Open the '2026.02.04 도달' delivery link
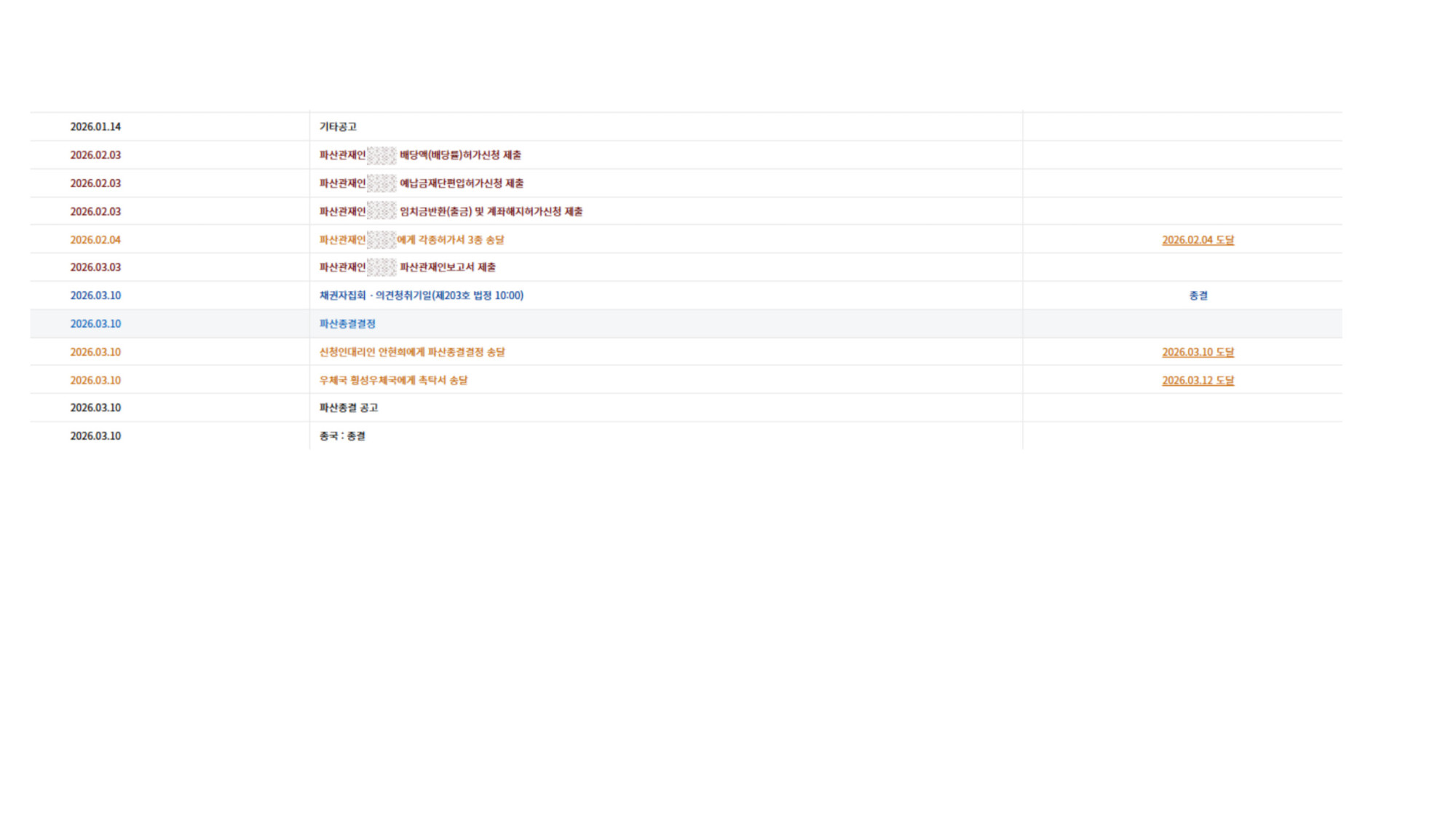This screenshot has width=1456, height=819. click(1198, 240)
